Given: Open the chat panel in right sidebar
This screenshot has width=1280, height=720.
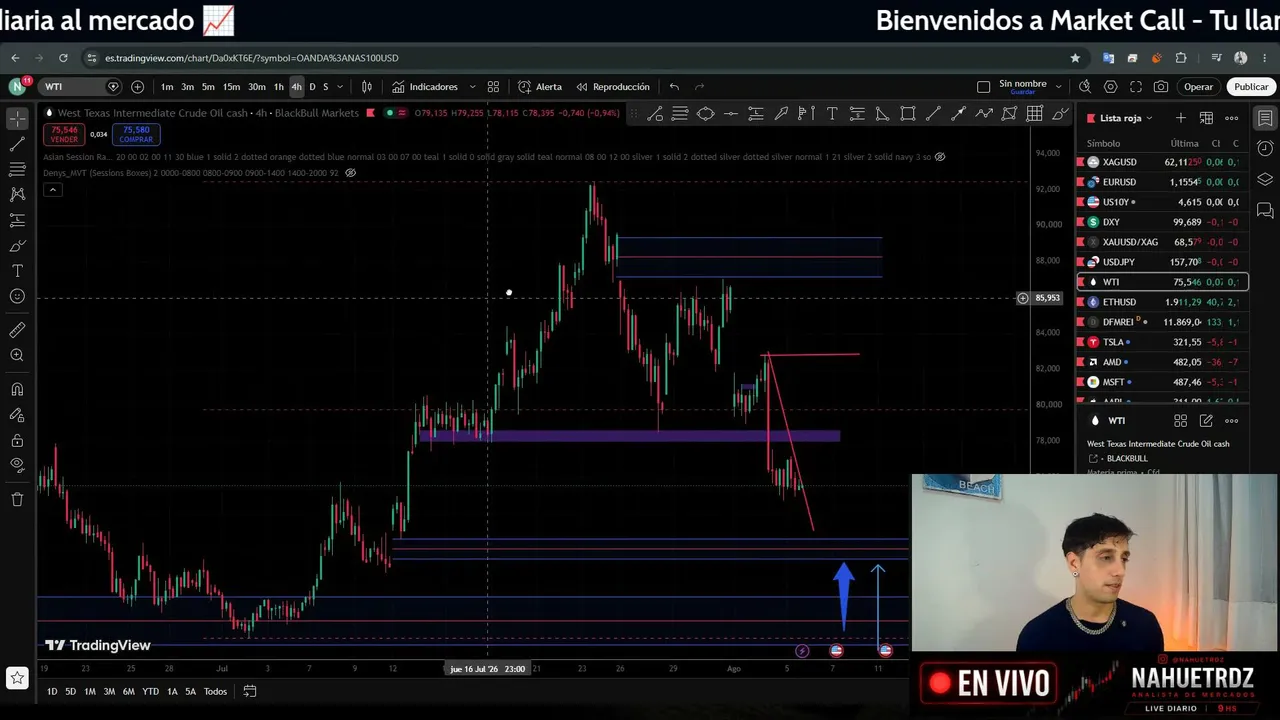Looking at the screenshot, I should [x=1265, y=211].
